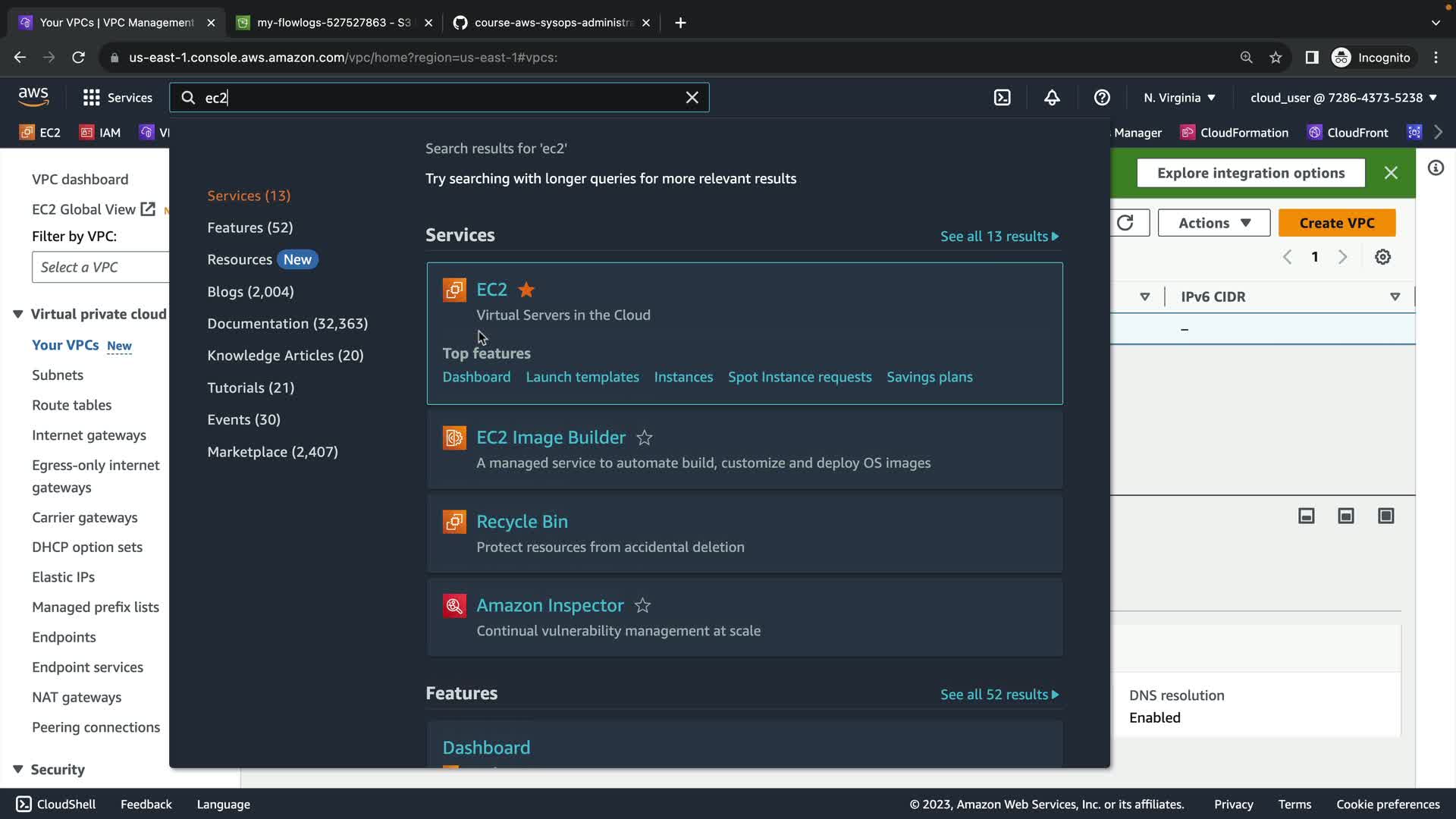This screenshot has width=1456, height=819.
Task: Switch to the my-flowlogs S3 browser tab
Action: [334, 23]
